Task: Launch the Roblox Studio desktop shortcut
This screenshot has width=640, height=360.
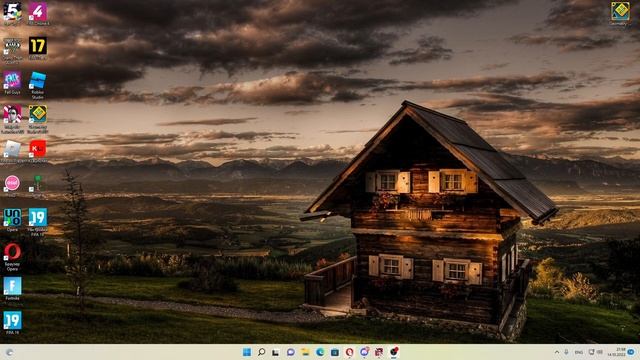Action: click(38, 80)
